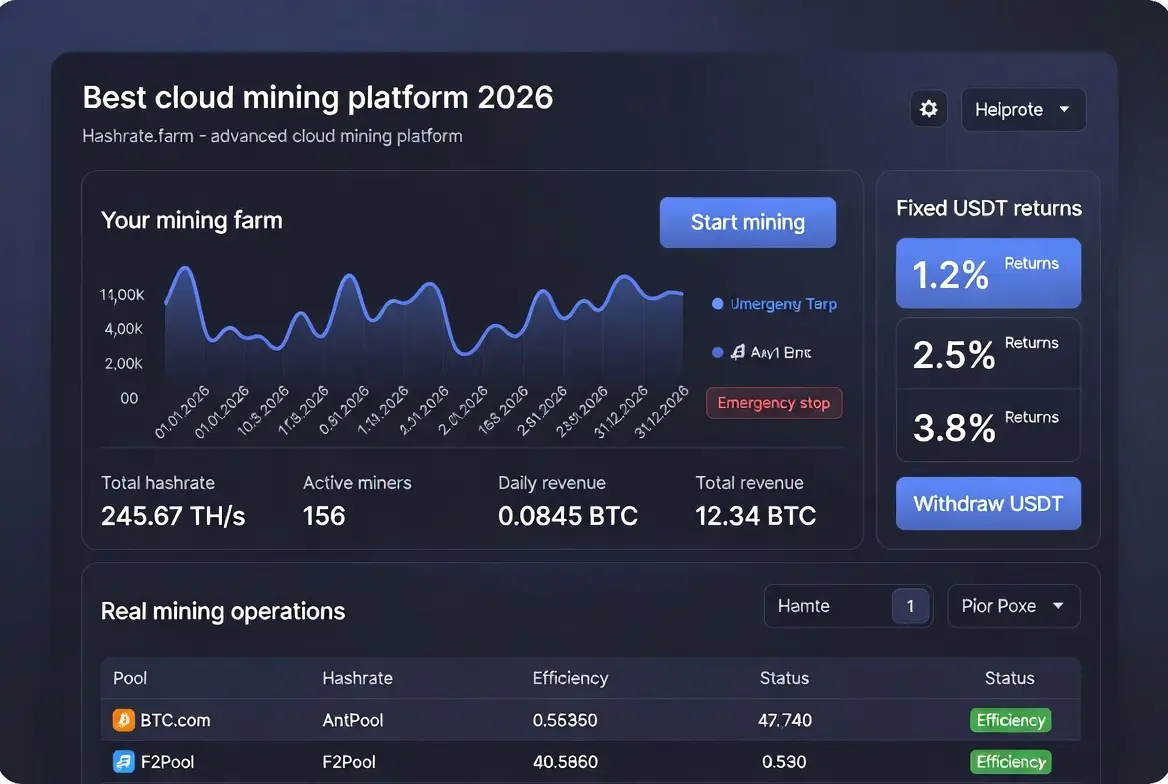This screenshot has width=1168, height=784.
Task: Open the settings gear icon
Action: (x=928, y=109)
